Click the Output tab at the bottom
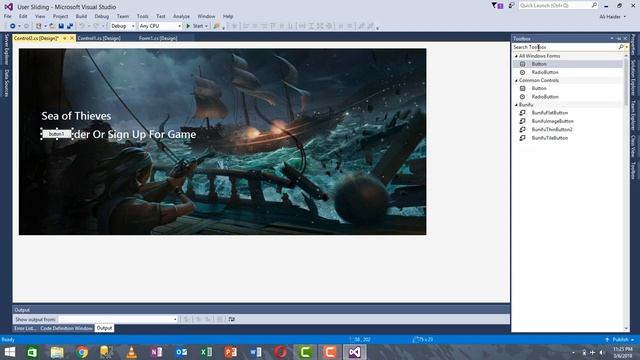Viewport: 640px width, 360px height. (104, 328)
